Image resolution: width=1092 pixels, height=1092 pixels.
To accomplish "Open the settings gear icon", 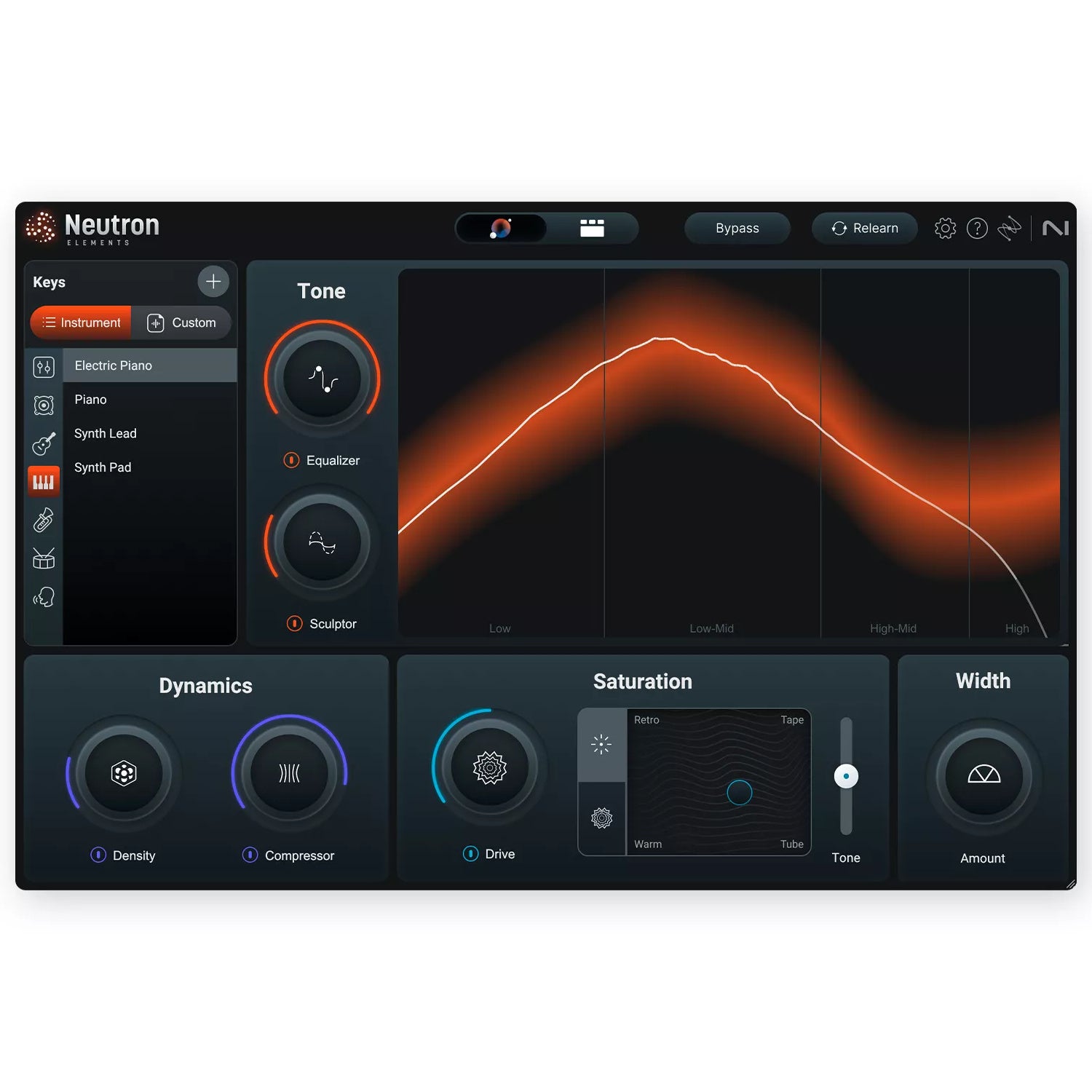I will click(945, 229).
